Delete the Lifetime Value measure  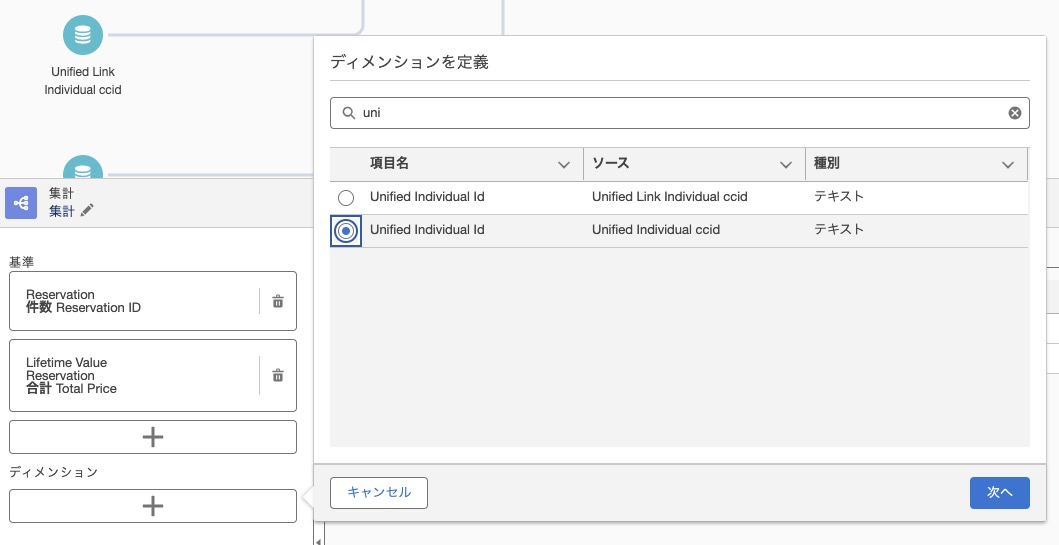(x=278, y=375)
